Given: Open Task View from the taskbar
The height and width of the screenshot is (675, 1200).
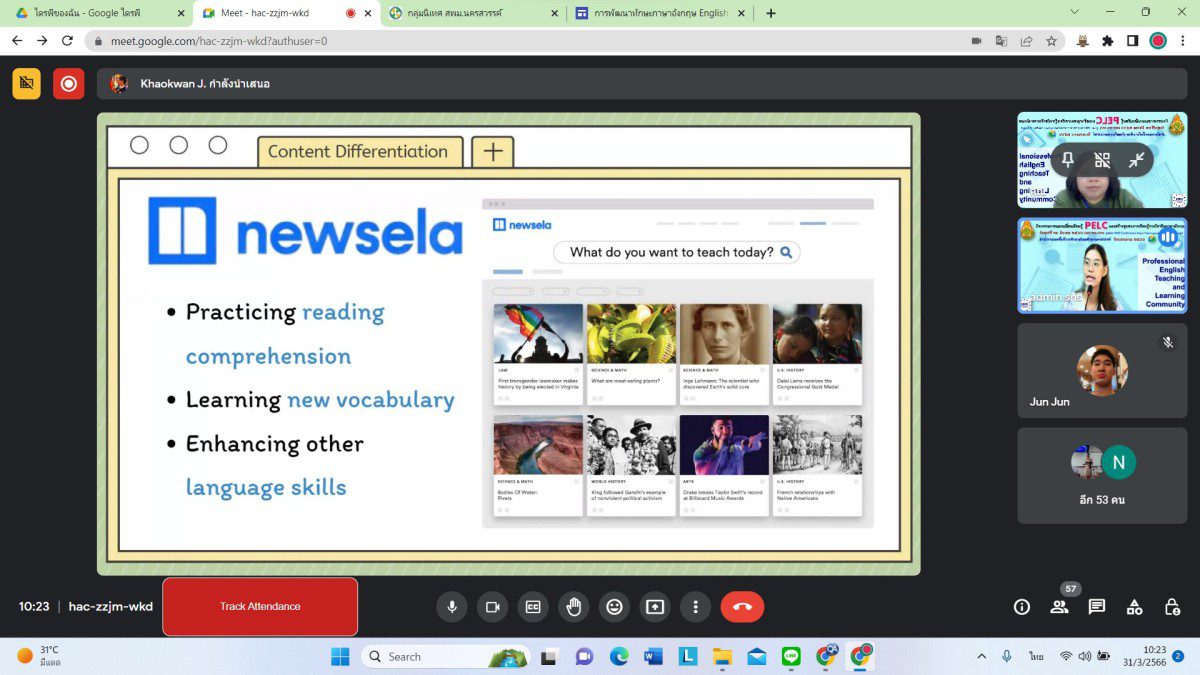Looking at the screenshot, I should tap(548, 656).
